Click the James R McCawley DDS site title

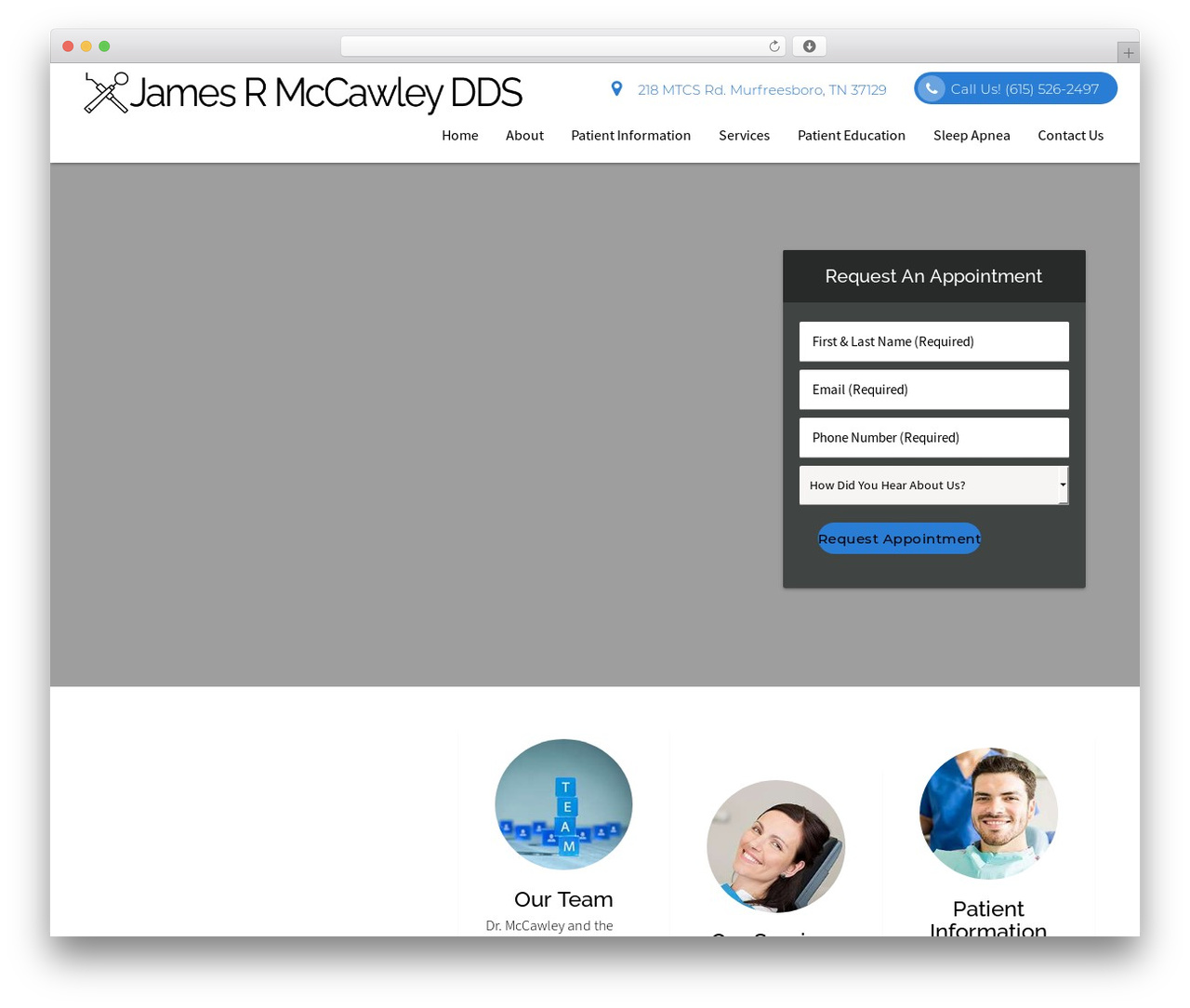point(325,93)
